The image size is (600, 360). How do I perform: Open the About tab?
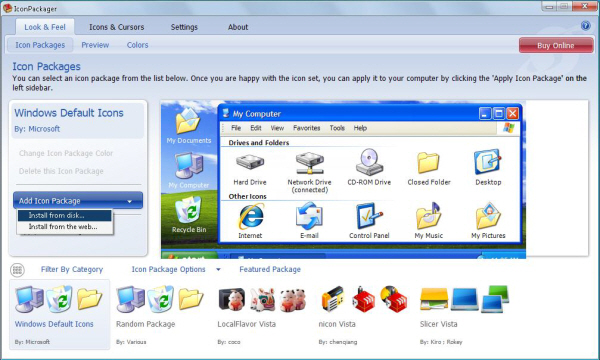[238, 27]
